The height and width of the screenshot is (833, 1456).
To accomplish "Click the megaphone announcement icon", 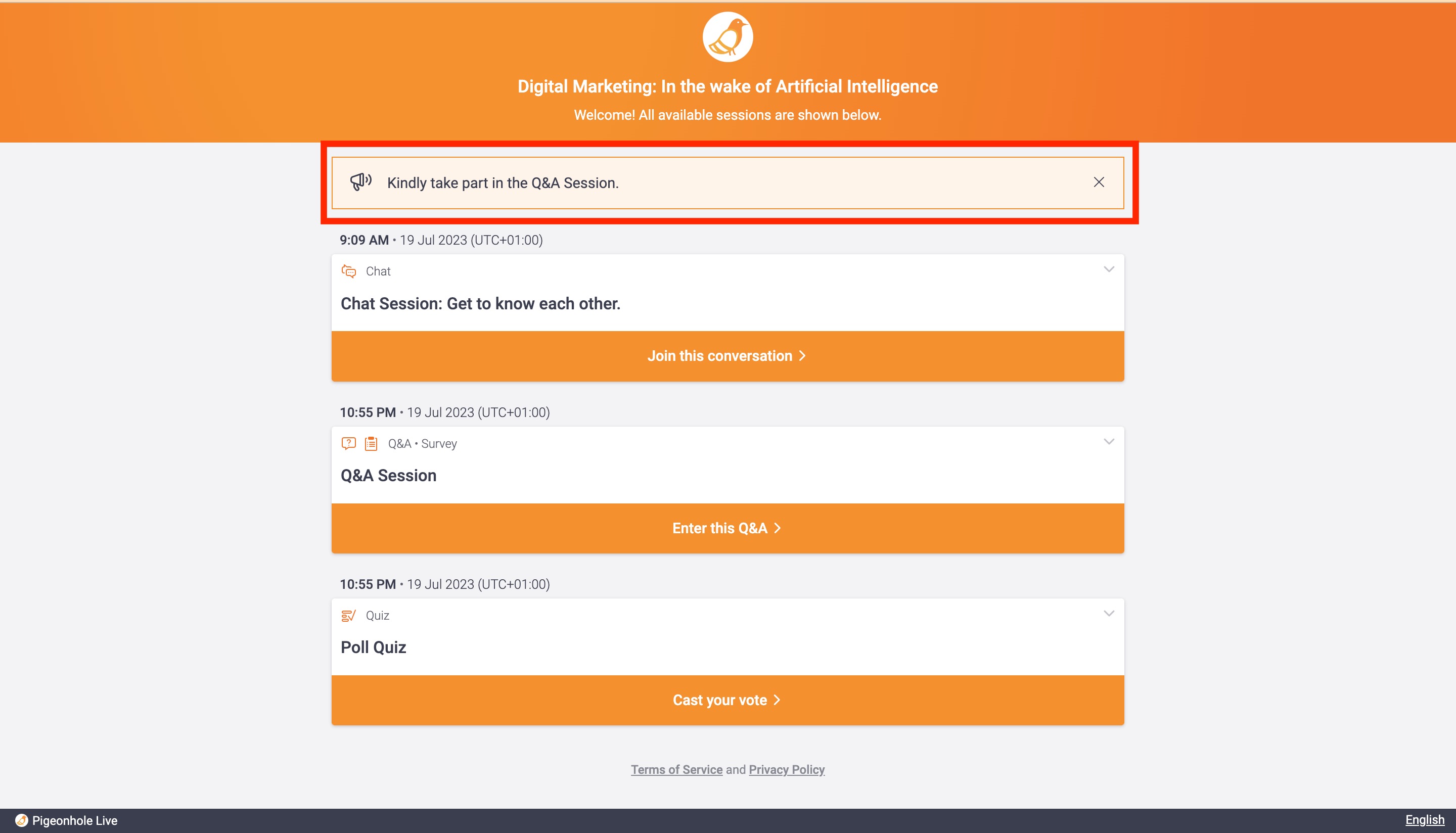I will [361, 182].
